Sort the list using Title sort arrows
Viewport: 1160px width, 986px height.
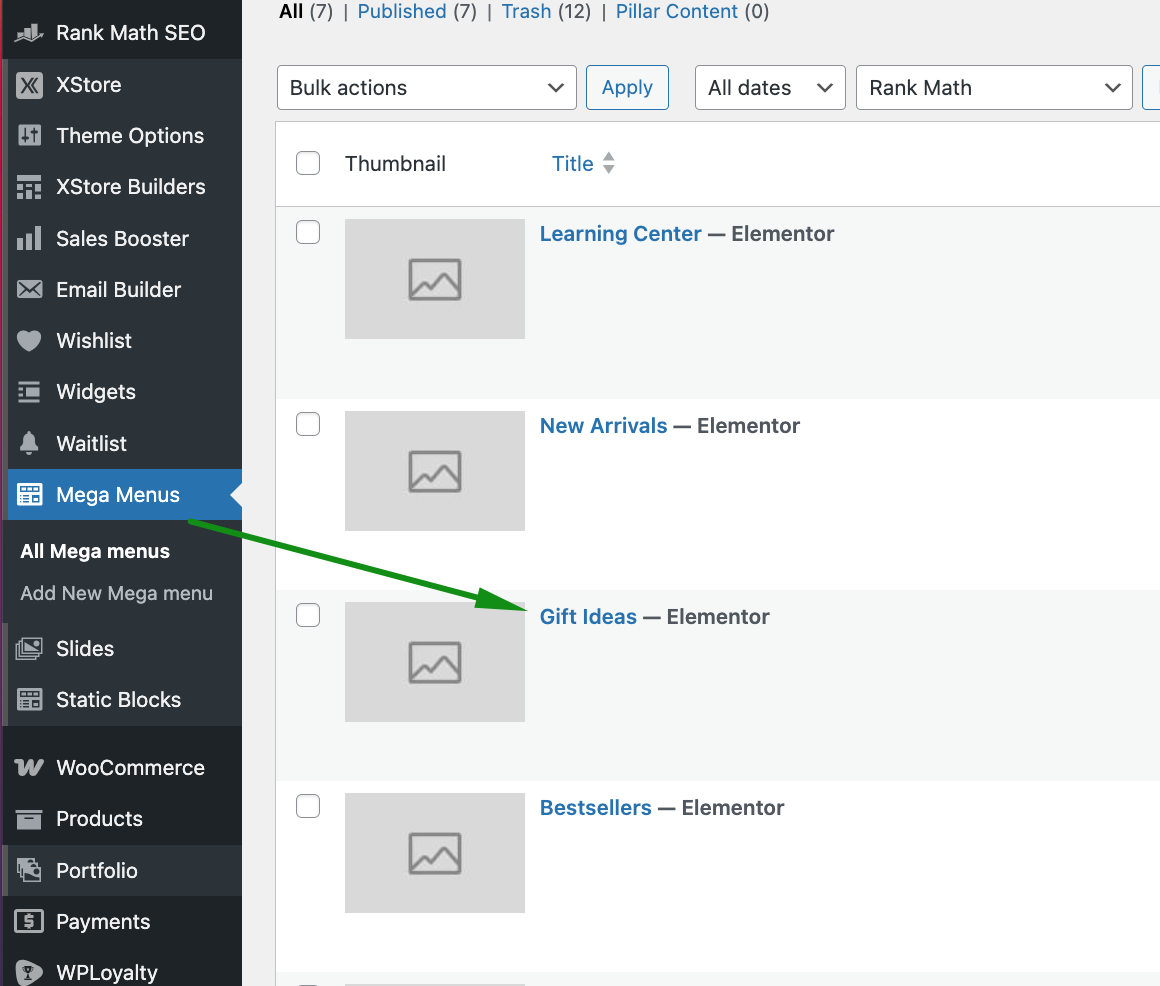(x=609, y=163)
